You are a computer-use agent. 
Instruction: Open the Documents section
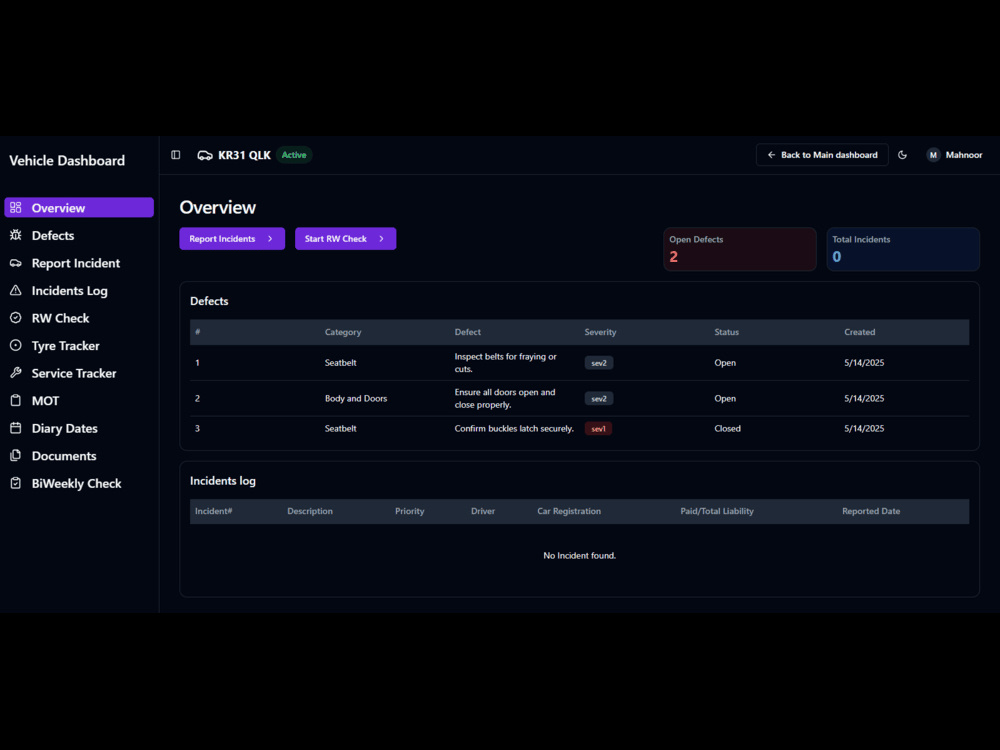[x=79, y=455]
